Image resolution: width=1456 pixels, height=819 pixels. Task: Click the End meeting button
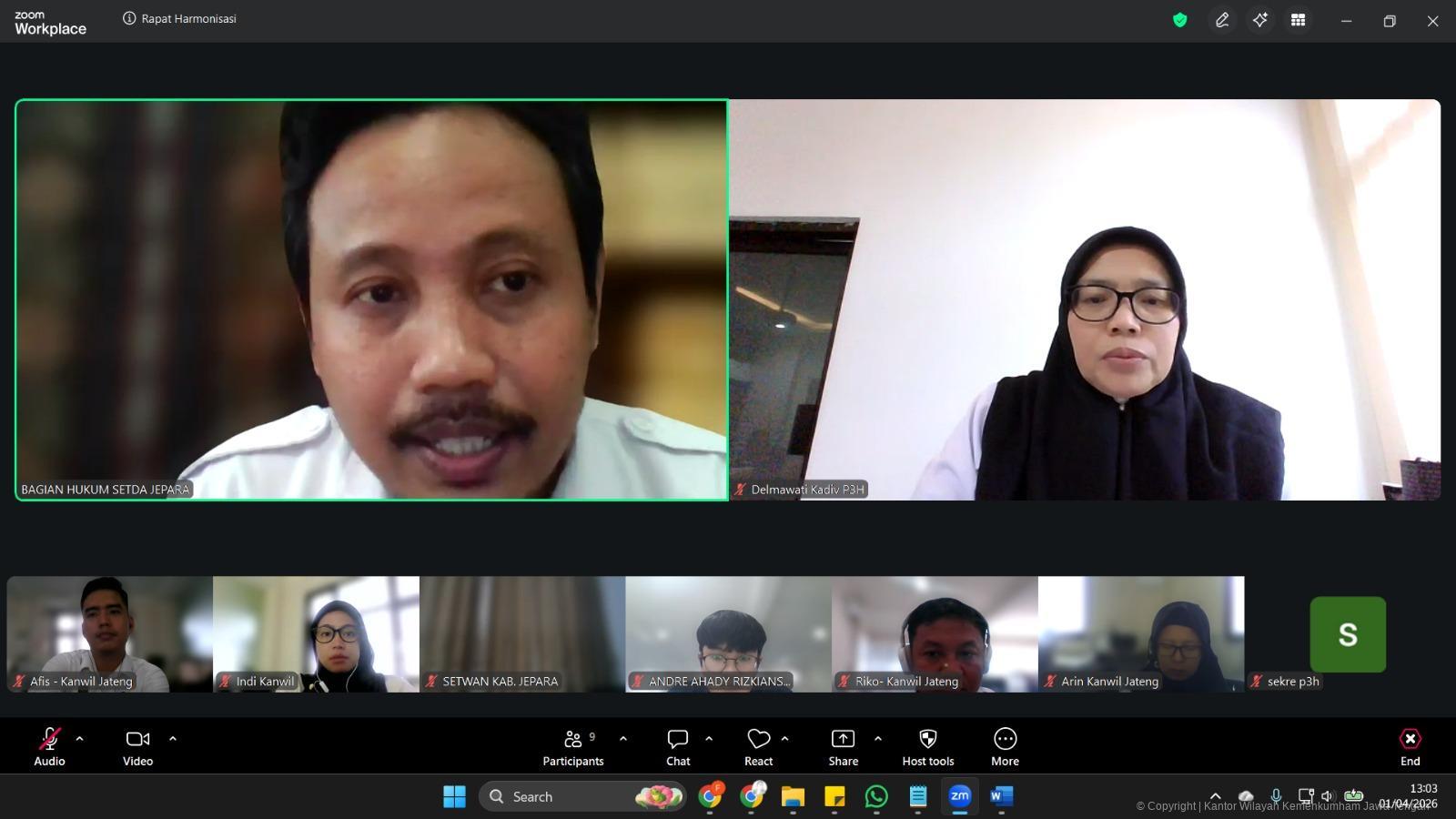click(1410, 747)
